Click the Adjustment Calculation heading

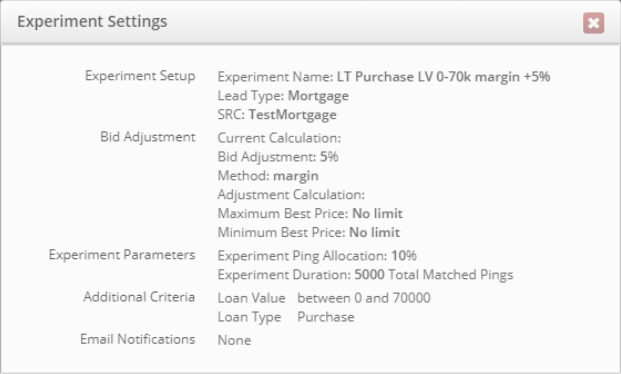[291, 195]
